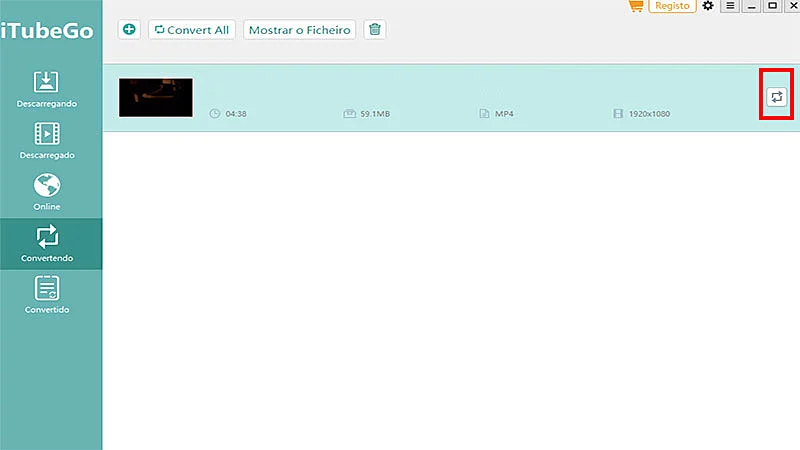Show the Convertido tab
800x450 pixels.
(x=47, y=295)
